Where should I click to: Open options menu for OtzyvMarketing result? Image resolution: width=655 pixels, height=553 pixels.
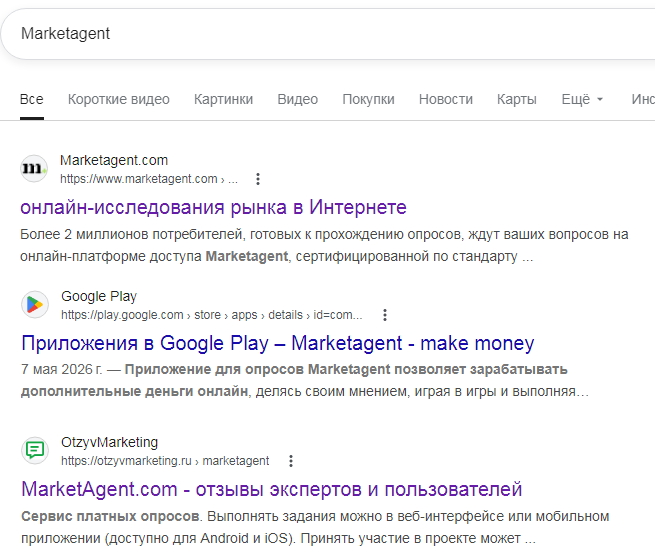click(291, 461)
